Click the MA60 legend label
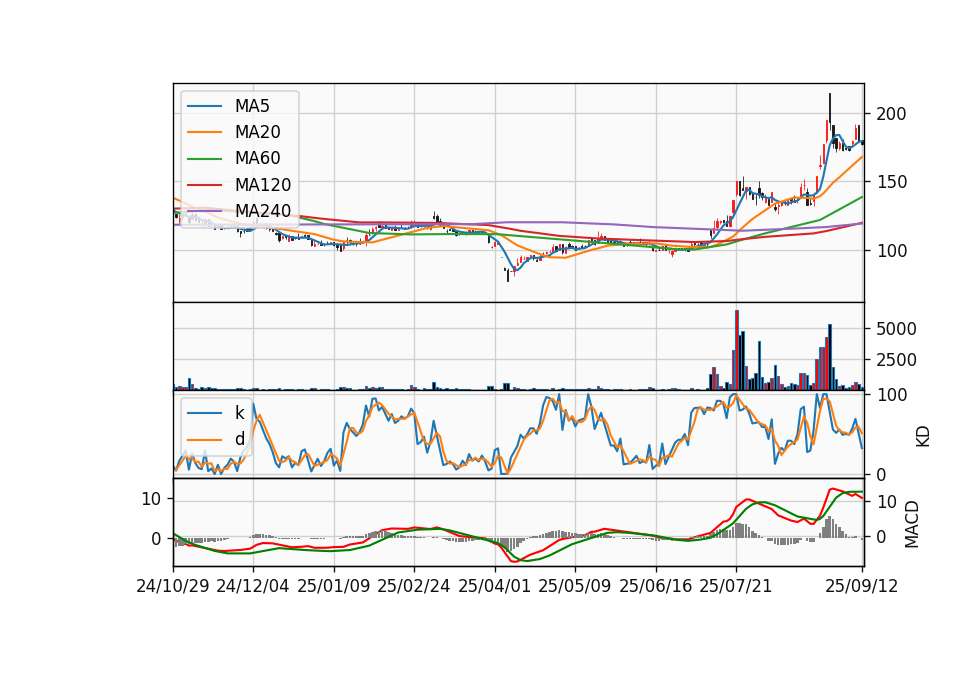 (257, 159)
